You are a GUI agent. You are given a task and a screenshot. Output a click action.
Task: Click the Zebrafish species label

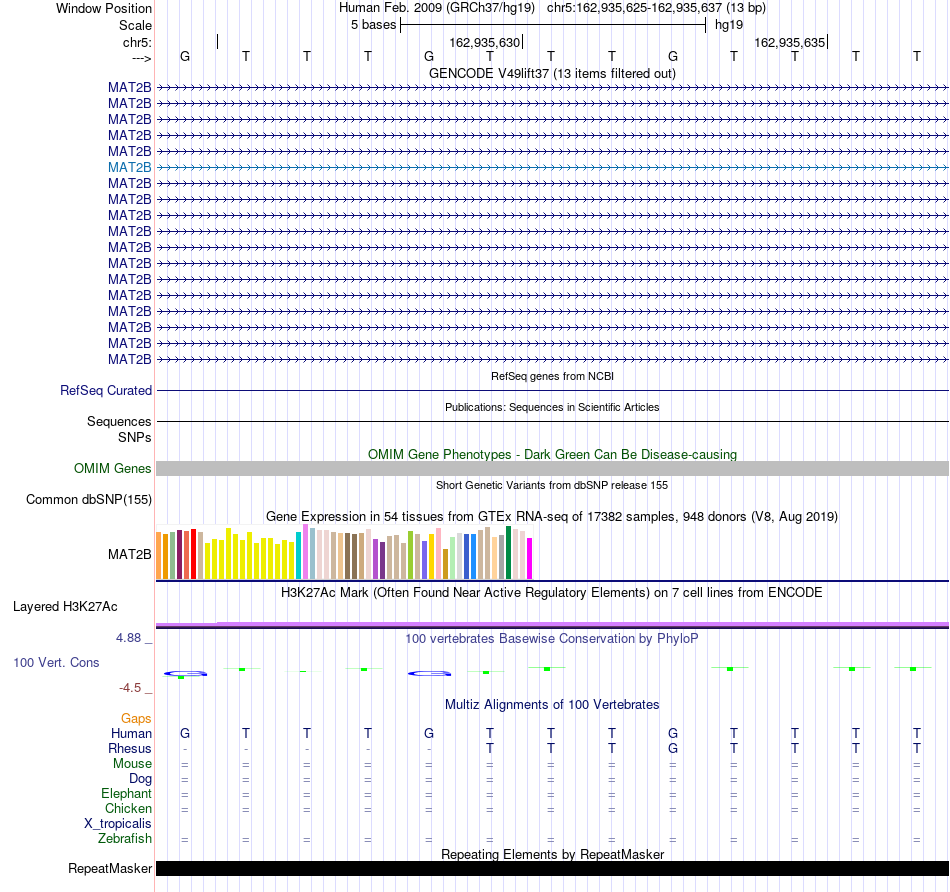tap(125, 838)
